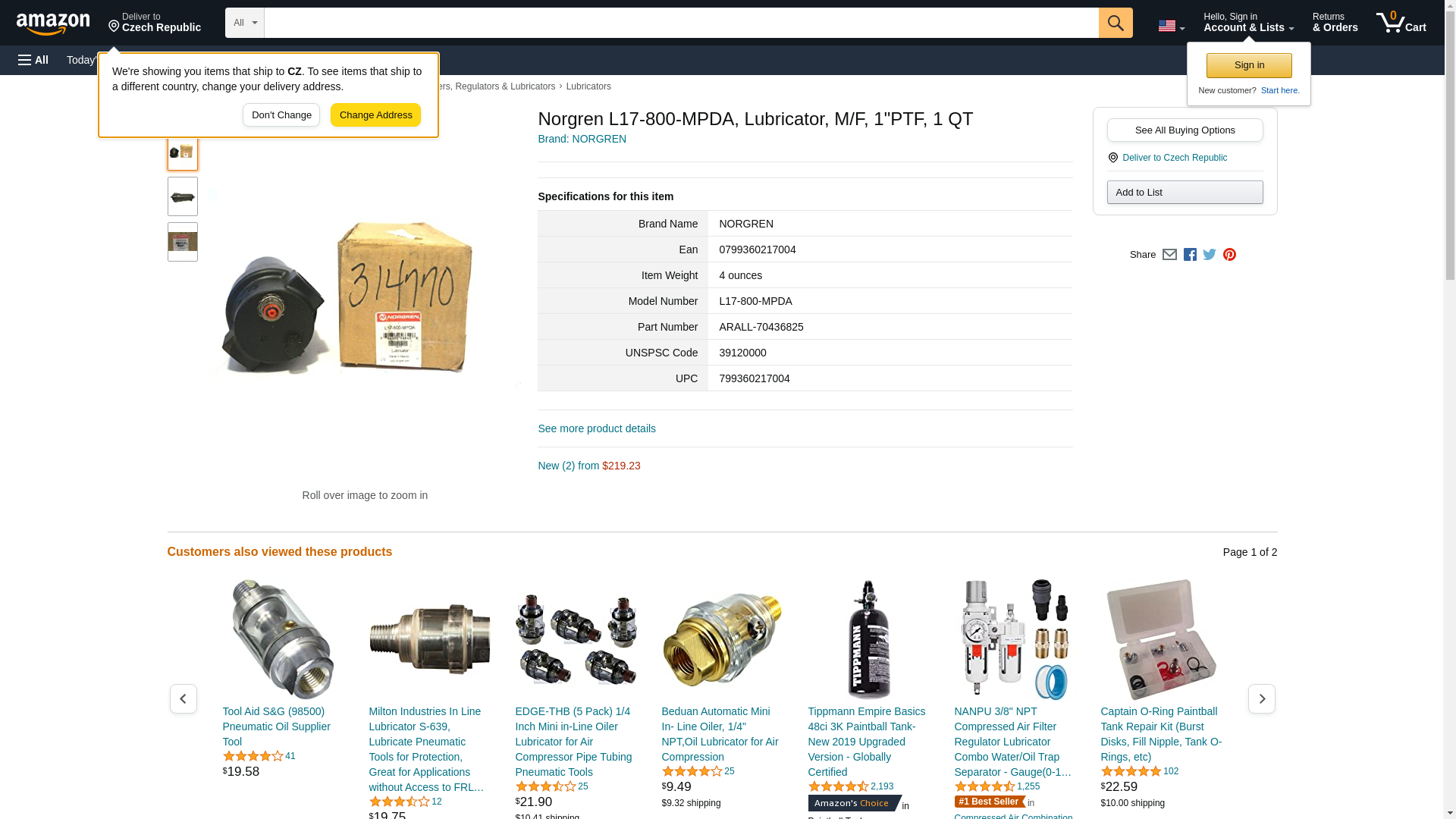Open the All hamburger menu
Screen dimensions: 1456x819
[x=33, y=60]
